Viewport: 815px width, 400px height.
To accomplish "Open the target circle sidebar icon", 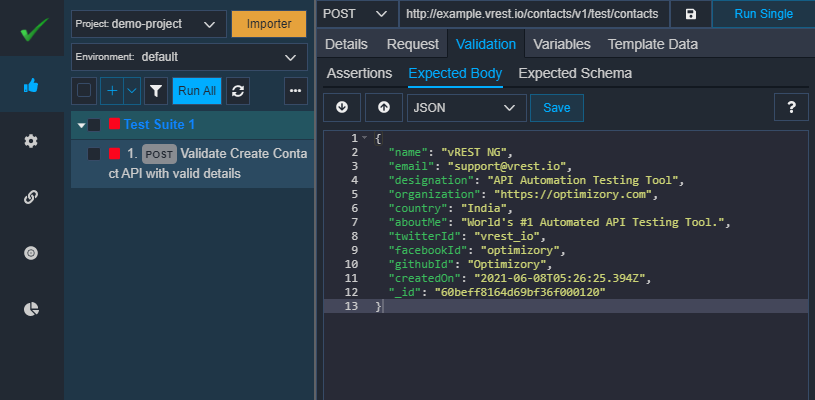I will point(31,253).
